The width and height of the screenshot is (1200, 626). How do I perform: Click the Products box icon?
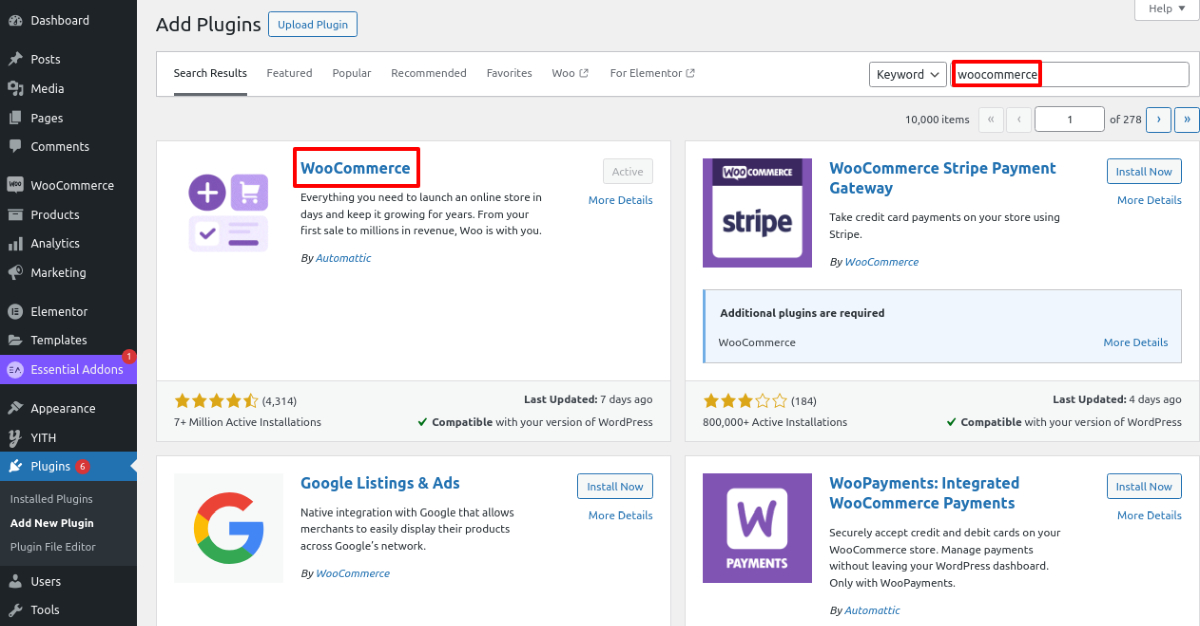tap(15, 214)
